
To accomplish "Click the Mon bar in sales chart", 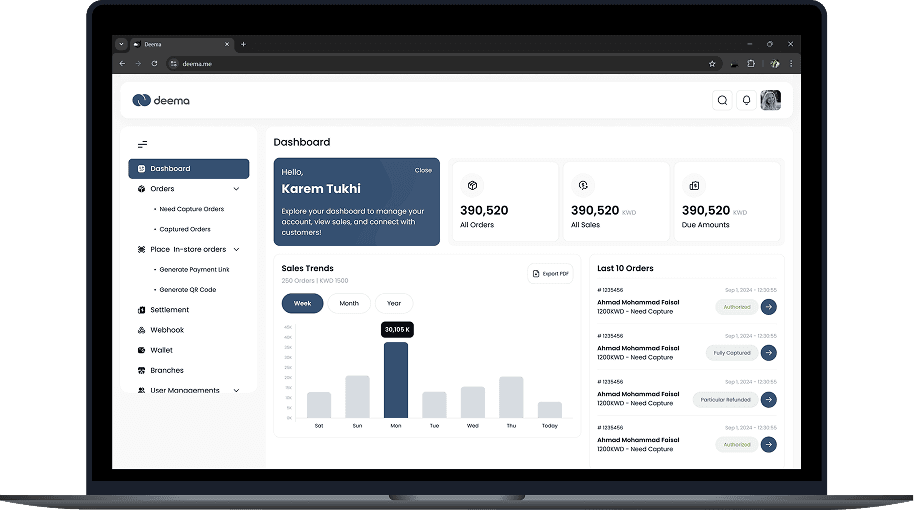I will point(395,380).
